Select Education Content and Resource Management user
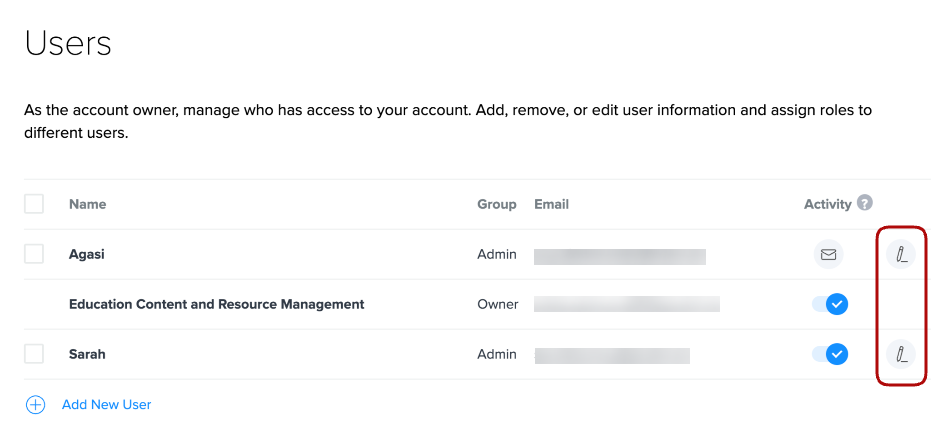 pyautogui.click(x=216, y=304)
